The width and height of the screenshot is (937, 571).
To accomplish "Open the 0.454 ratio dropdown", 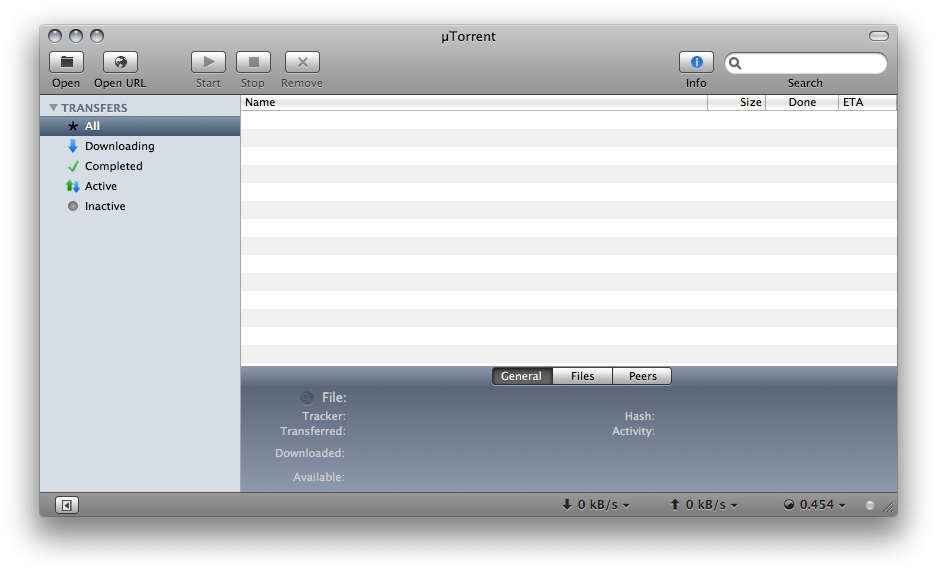I will [815, 505].
